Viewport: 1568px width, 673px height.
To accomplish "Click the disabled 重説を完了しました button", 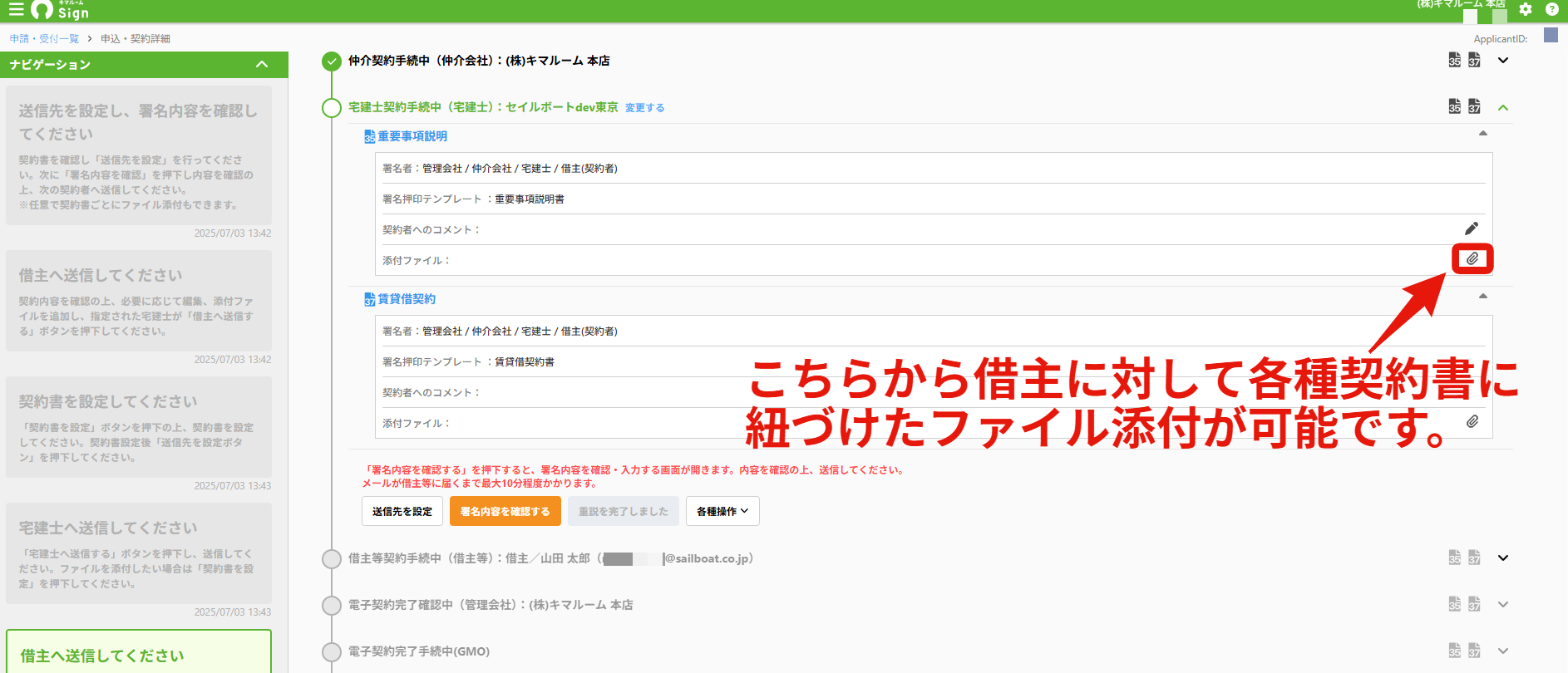I will tap(624, 511).
